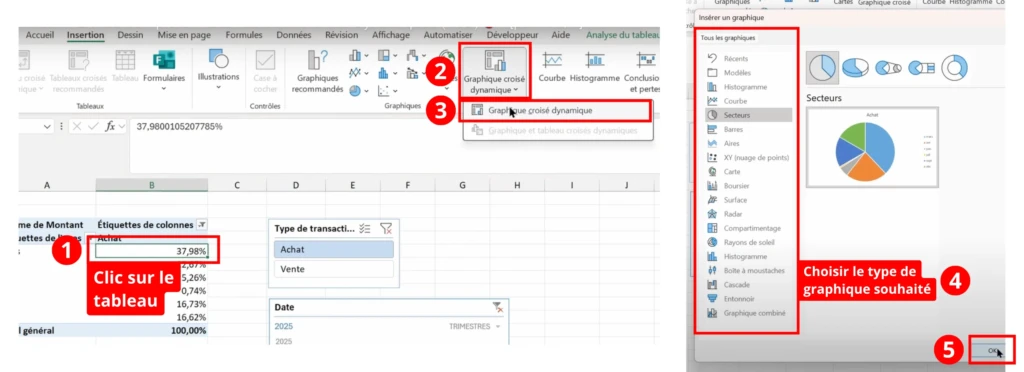Switch to the Mise en page tab
The image size is (1024, 372).
[x=185, y=35]
